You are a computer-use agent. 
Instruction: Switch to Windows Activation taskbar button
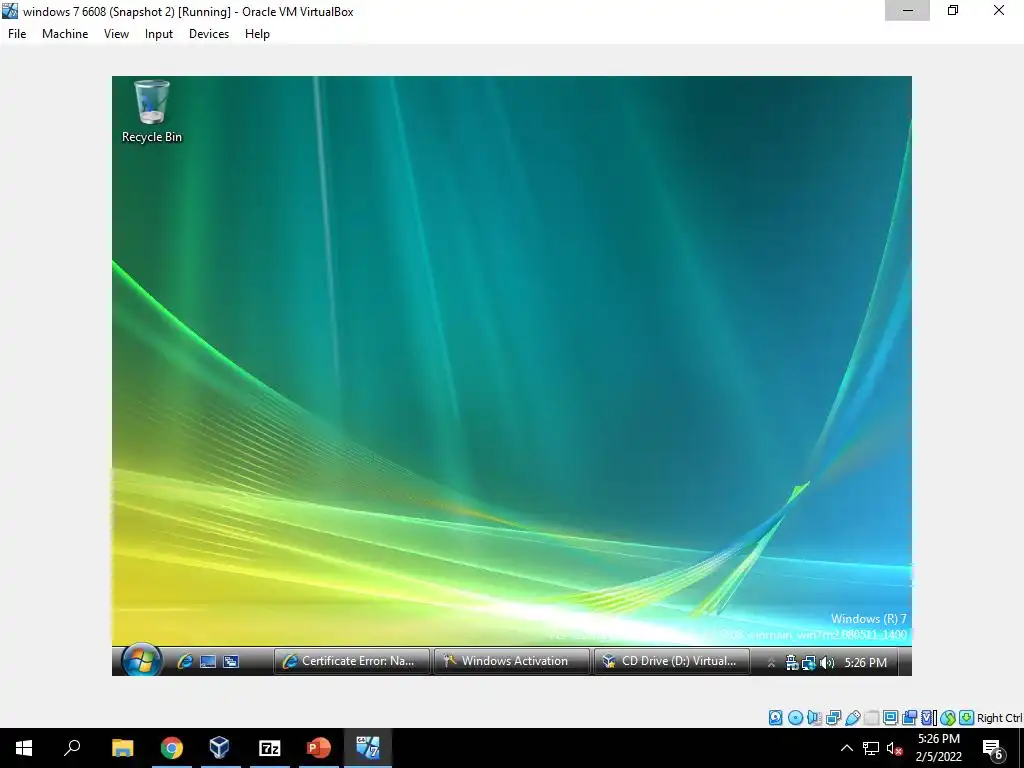click(512, 661)
